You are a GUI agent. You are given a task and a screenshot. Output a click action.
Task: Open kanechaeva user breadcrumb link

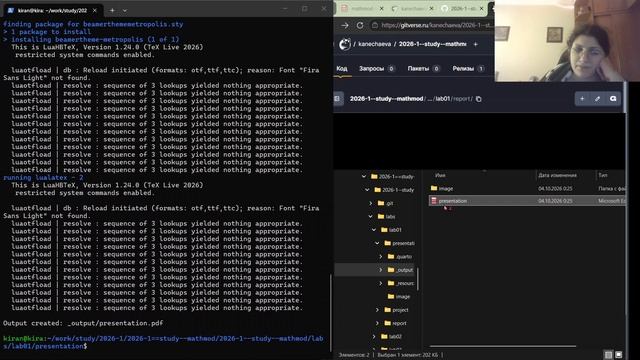point(374,44)
